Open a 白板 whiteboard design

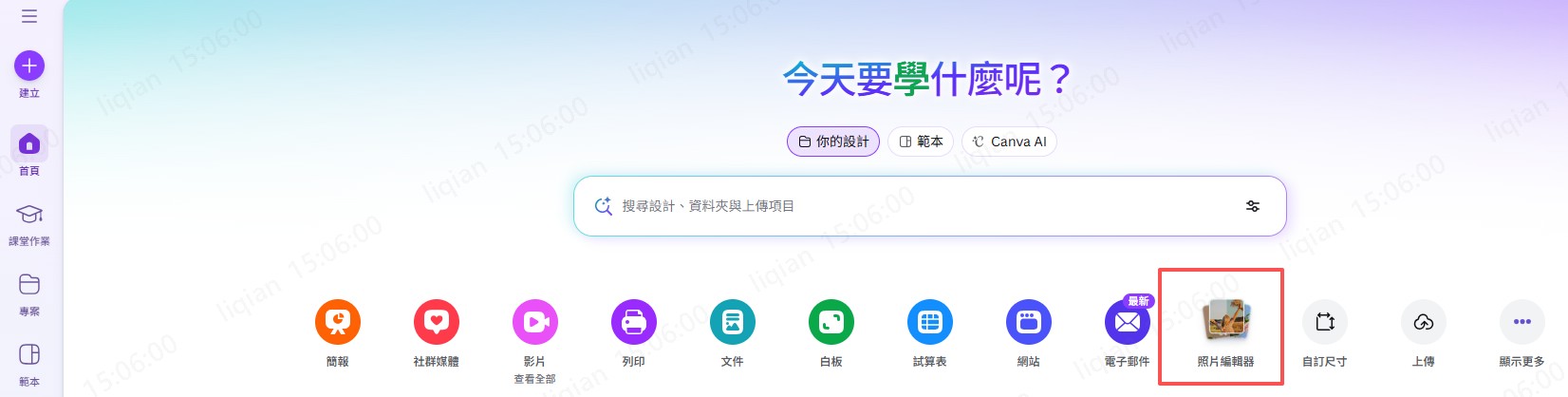(x=831, y=323)
